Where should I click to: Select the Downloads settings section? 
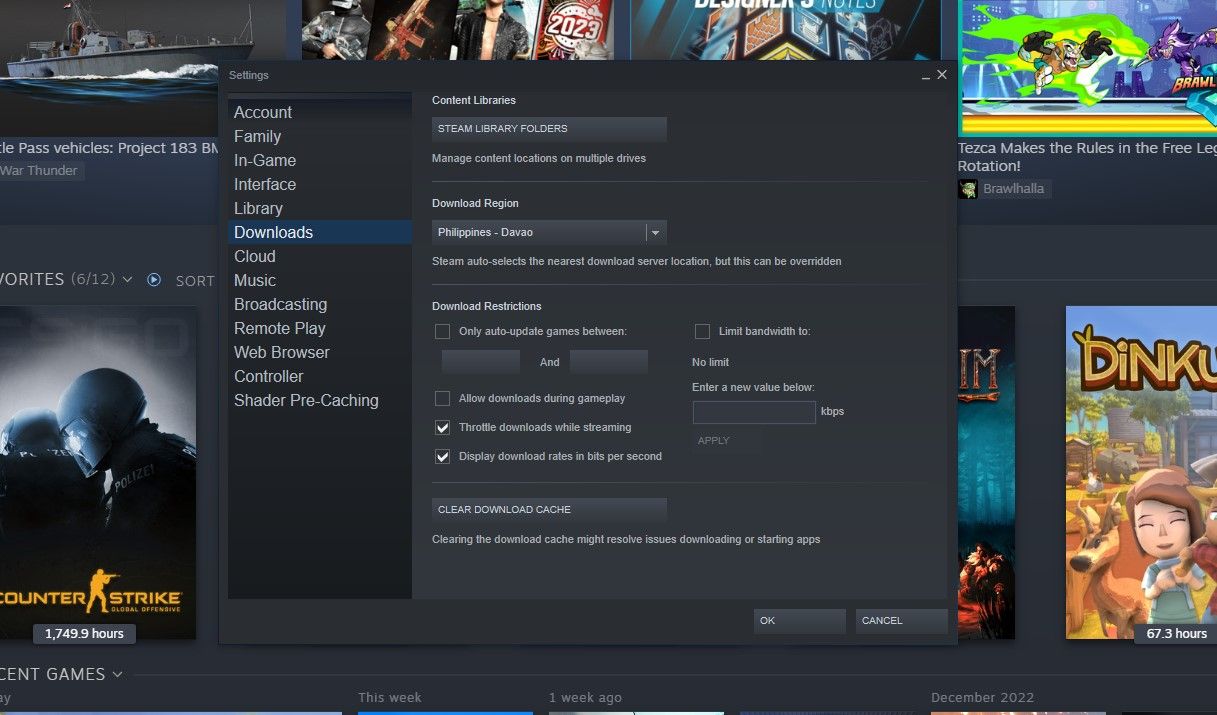319,232
